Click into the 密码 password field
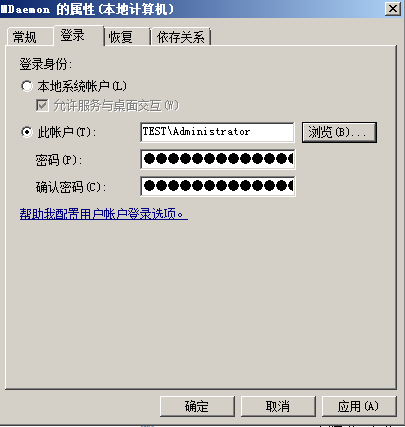Viewport: 405px width, 427px height. [x=217, y=159]
